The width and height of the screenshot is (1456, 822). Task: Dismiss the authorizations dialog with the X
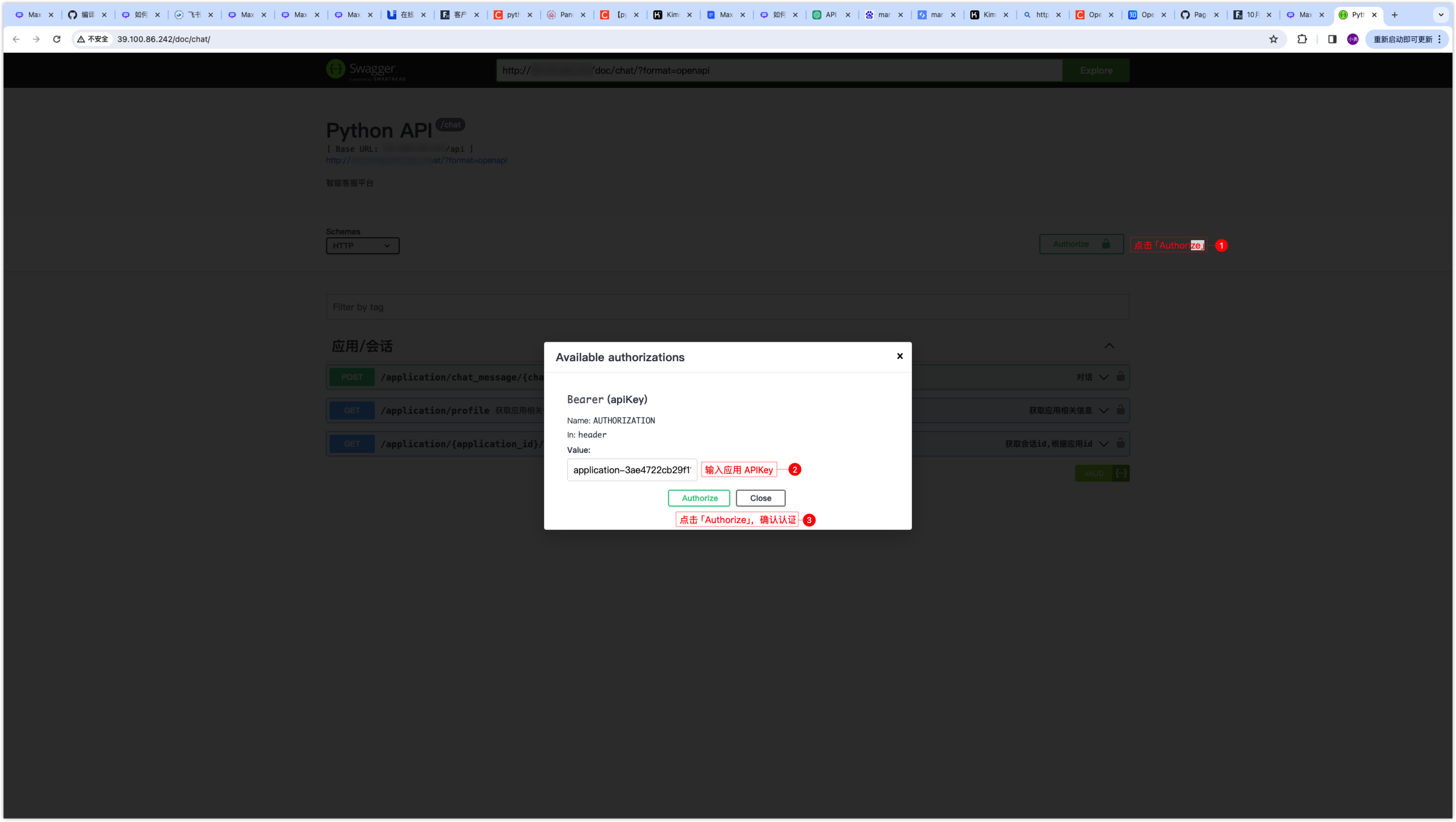(x=900, y=356)
